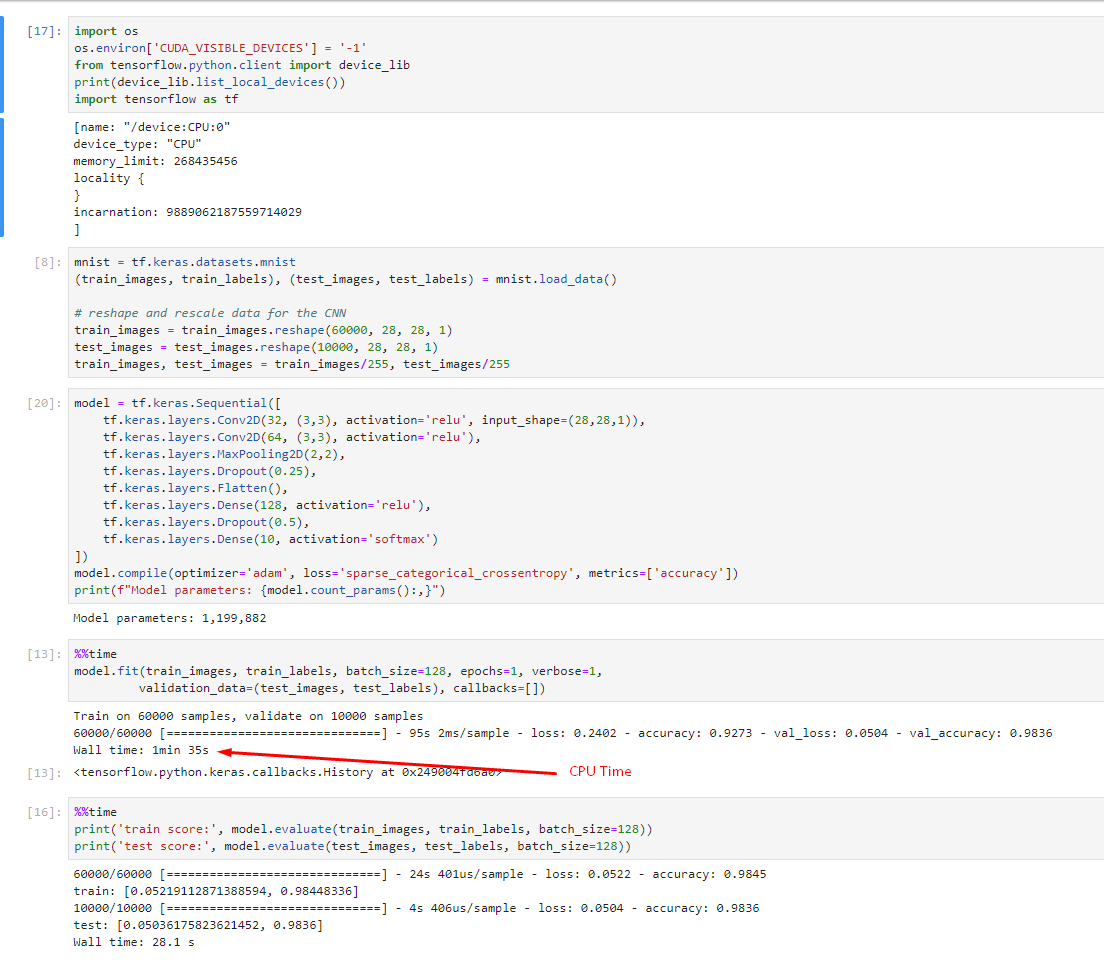Select the [13] prompt beside model.fit cell
The height and width of the screenshot is (963, 1104).
pos(44,654)
